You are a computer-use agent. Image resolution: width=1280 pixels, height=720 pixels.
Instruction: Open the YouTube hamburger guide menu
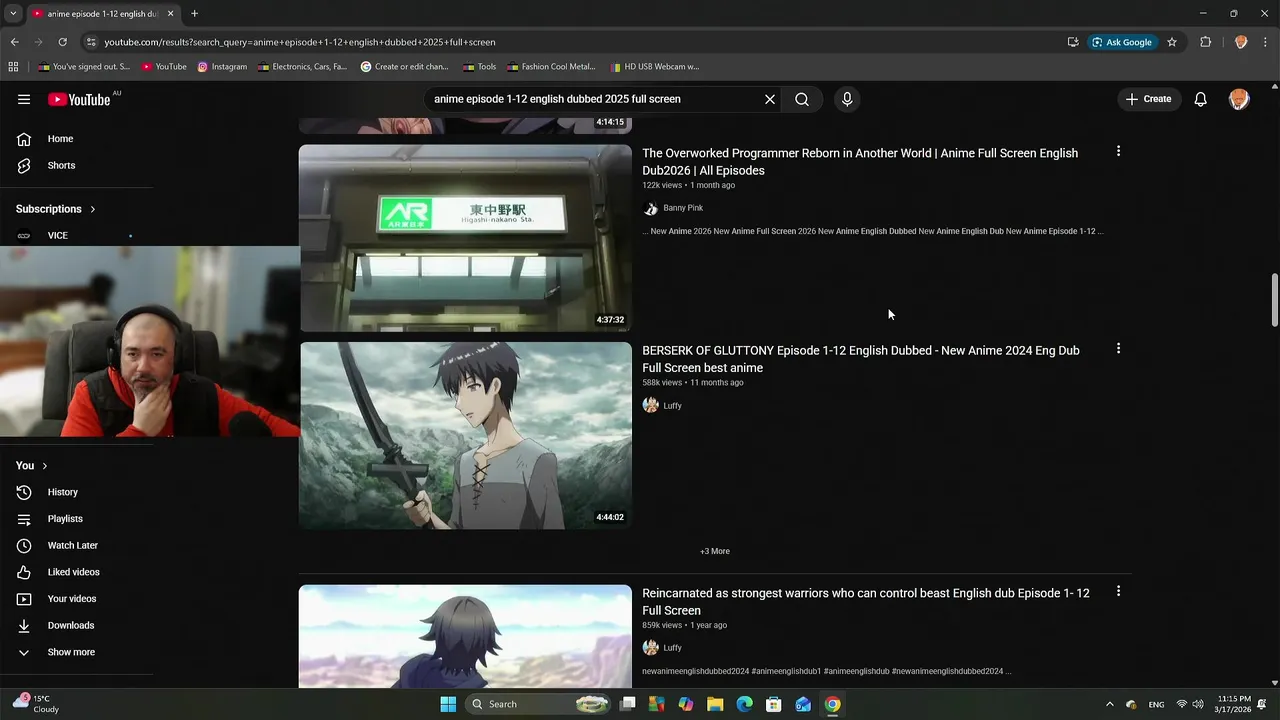tap(24, 99)
